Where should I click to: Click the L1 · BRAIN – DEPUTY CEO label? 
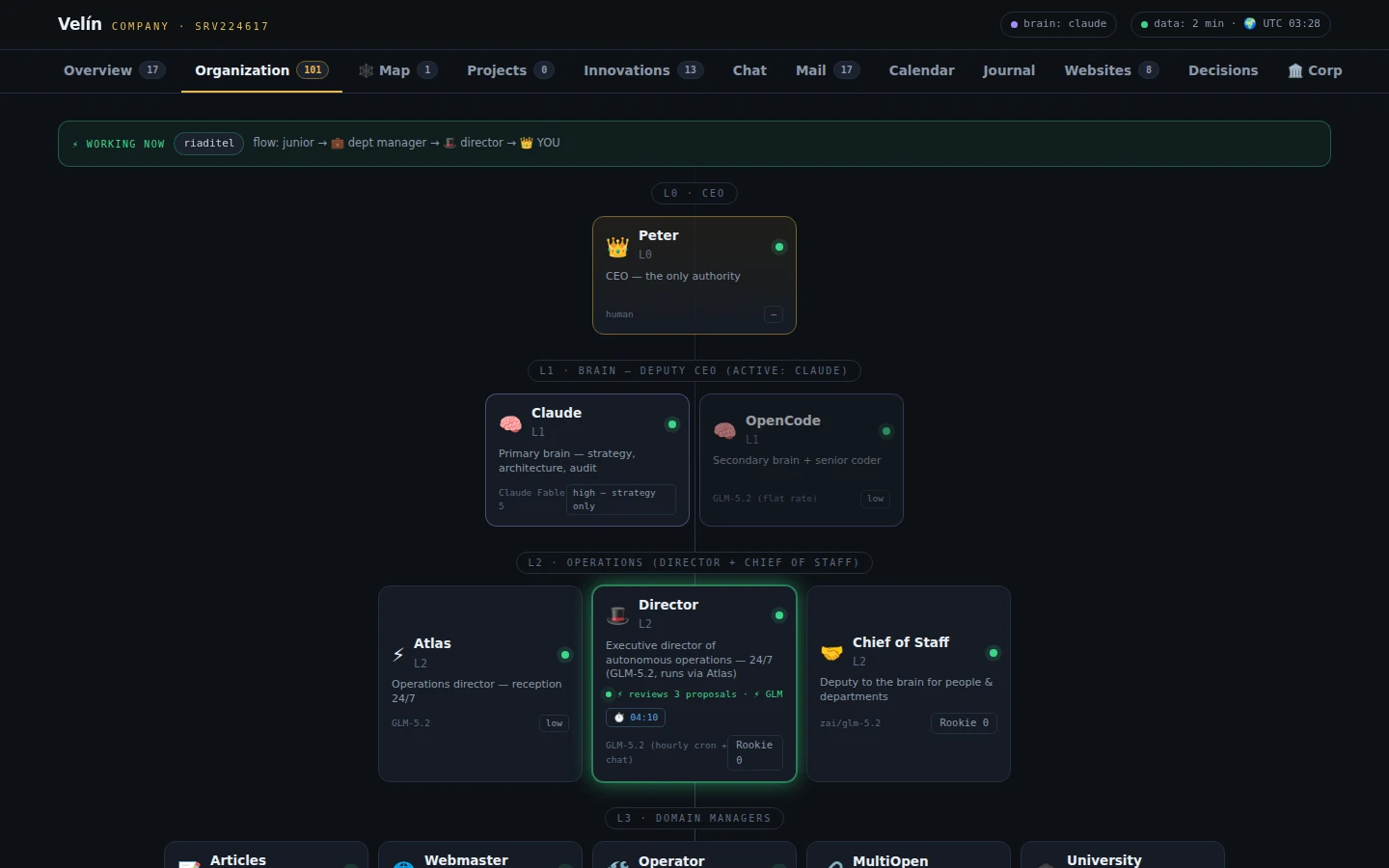pyautogui.click(x=694, y=371)
